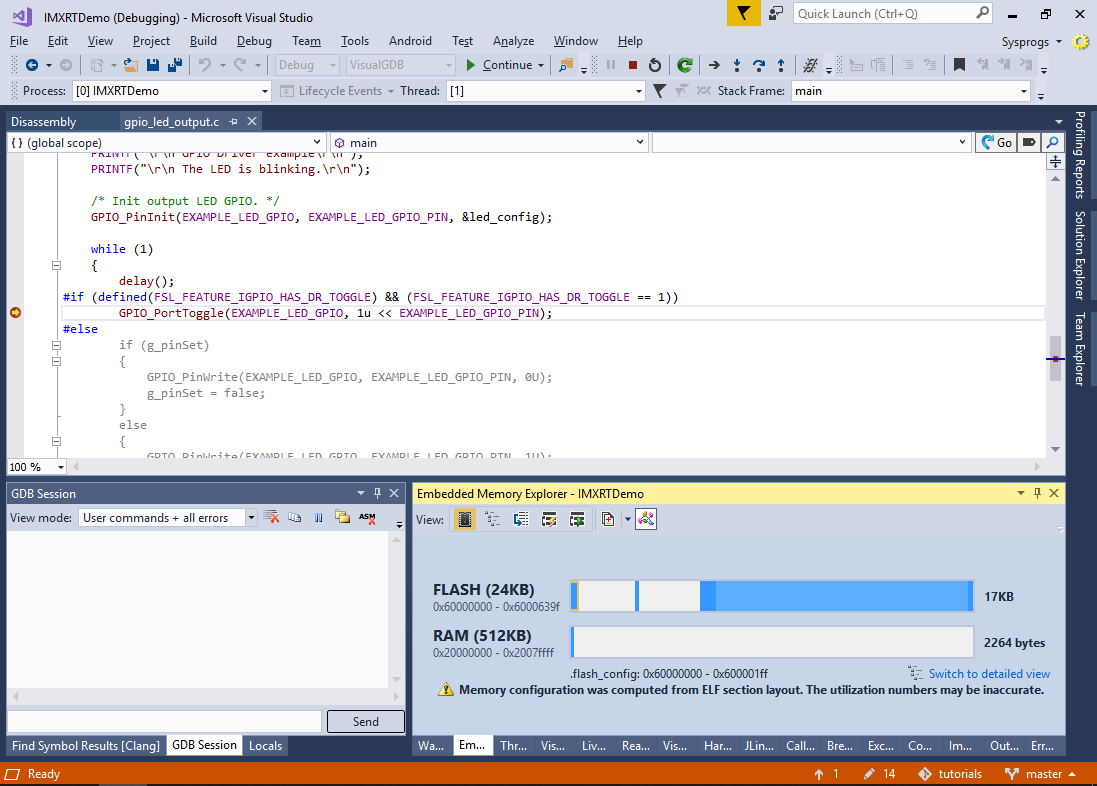Image resolution: width=1097 pixels, height=786 pixels.
Task: Collapse the if (g_pinSet) block
Action: tap(57, 345)
